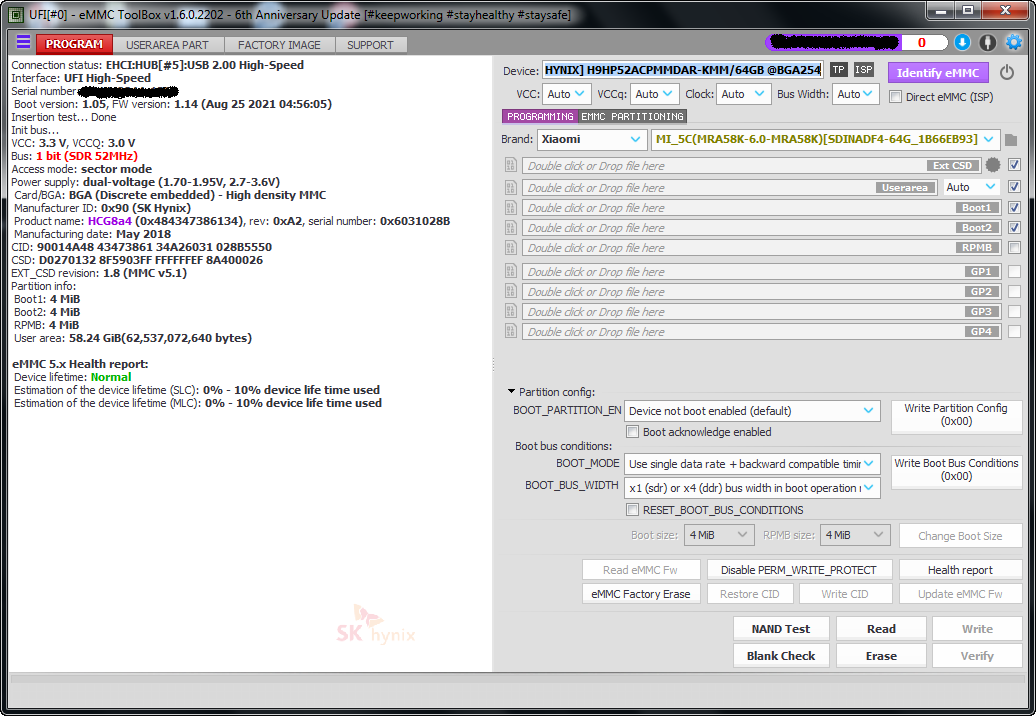Click the black info icon in header

tap(987, 43)
